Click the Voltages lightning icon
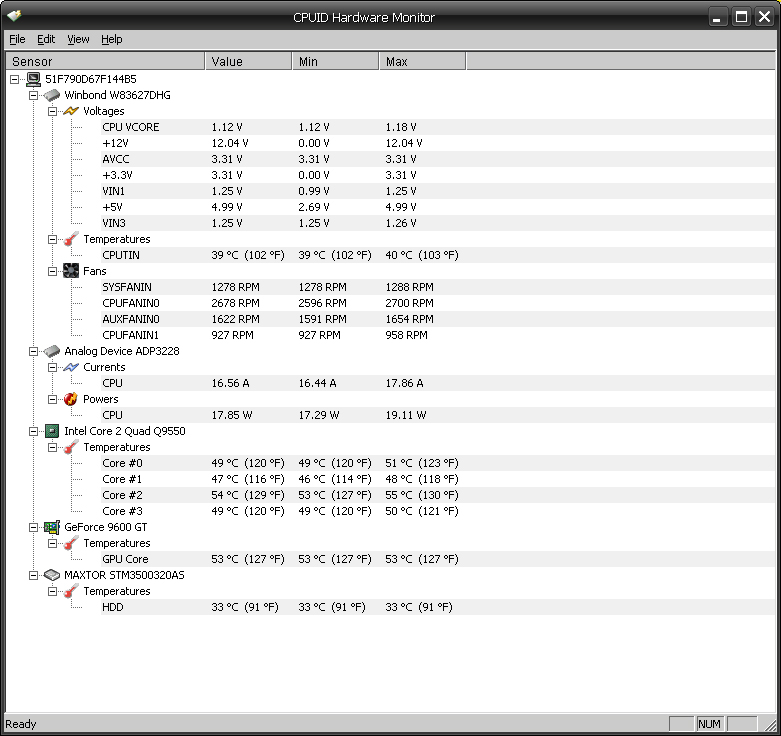781x736 pixels. (71, 111)
